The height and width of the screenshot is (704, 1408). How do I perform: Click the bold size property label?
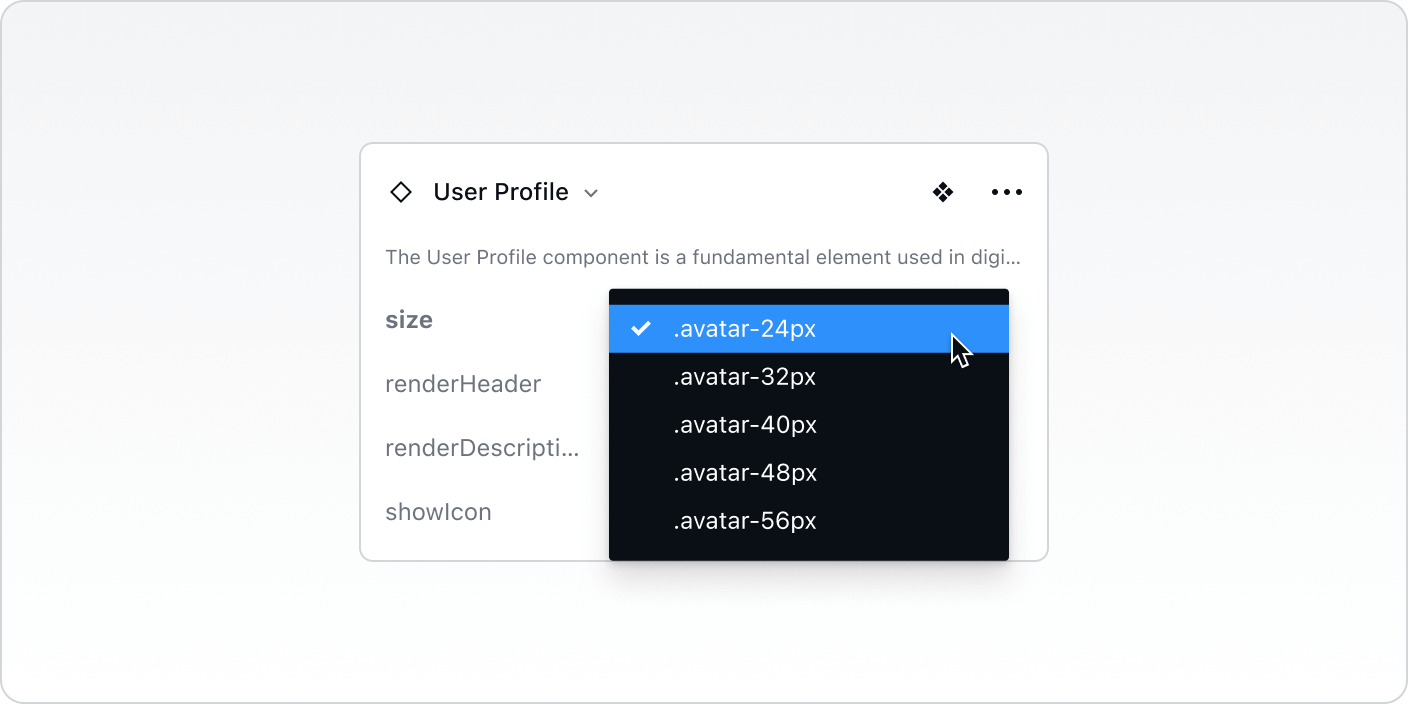tap(408, 319)
